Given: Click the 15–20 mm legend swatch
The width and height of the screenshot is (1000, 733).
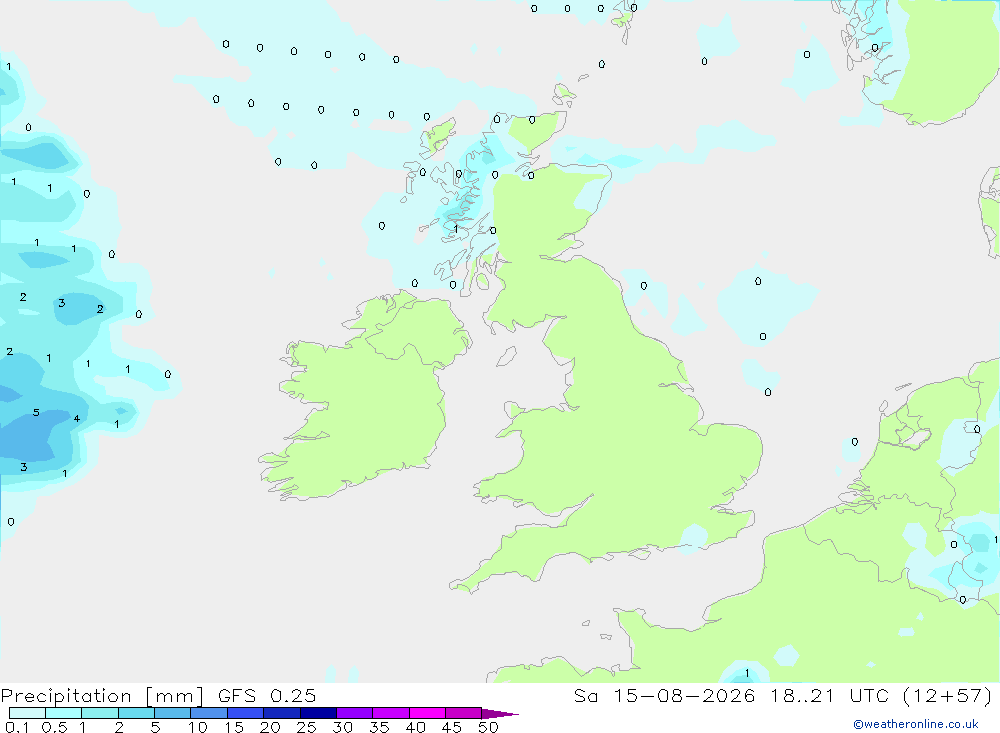Looking at the screenshot, I should tap(245, 713).
